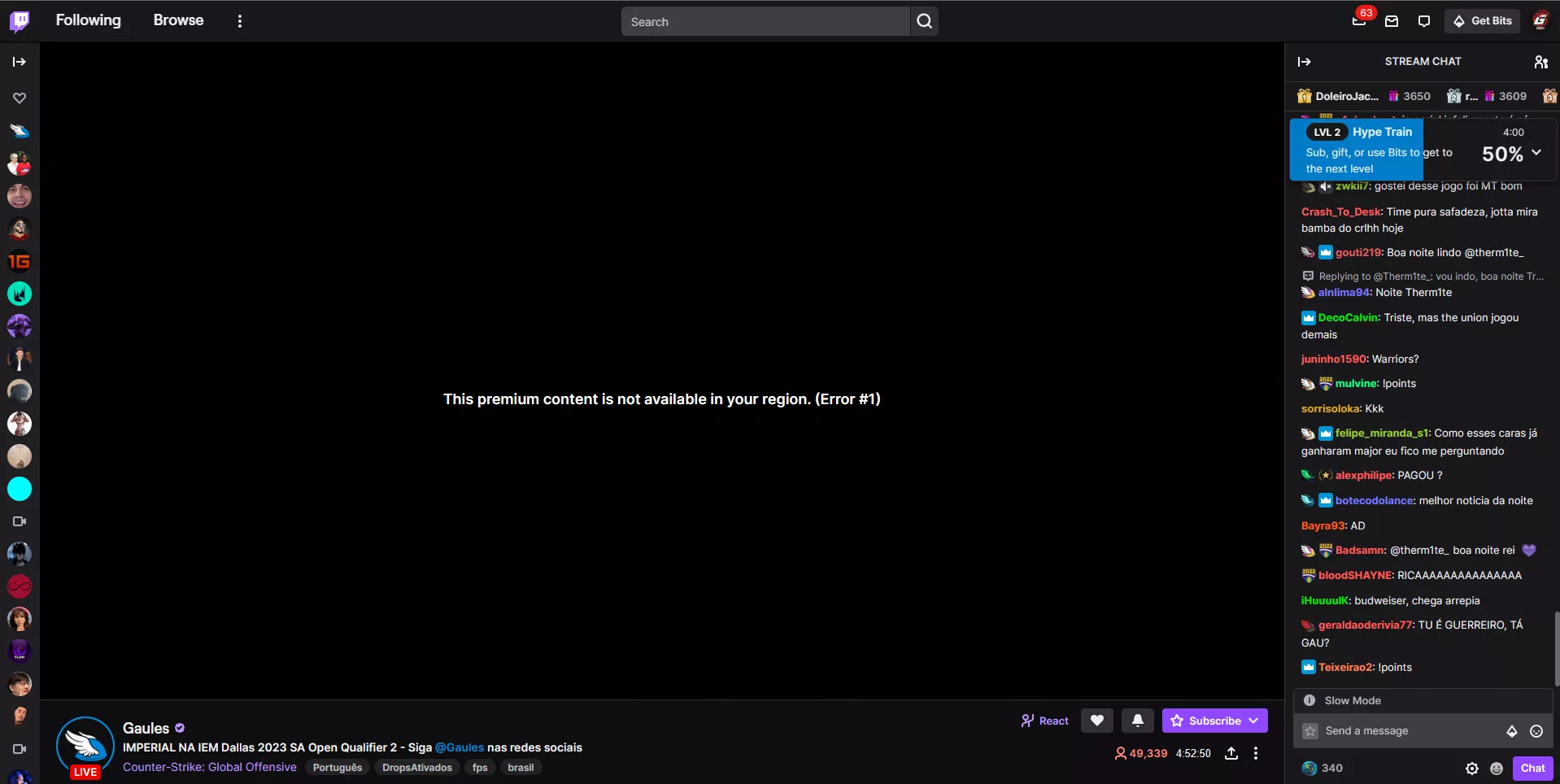Click the share stream icon
Image resolution: width=1560 pixels, height=784 pixels.
(1231, 753)
